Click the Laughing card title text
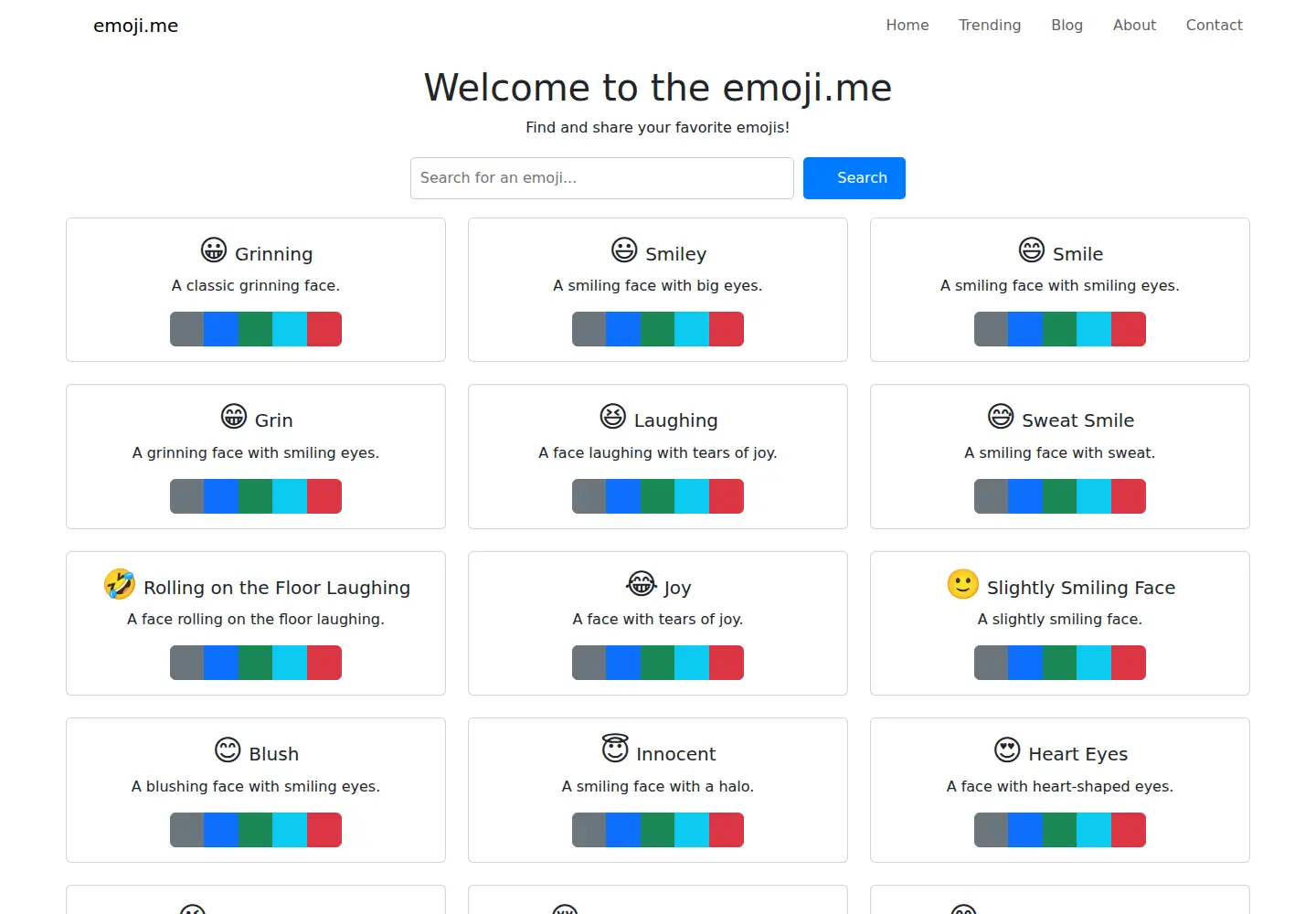The height and width of the screenshot is (914, 1316). point(675,420)
